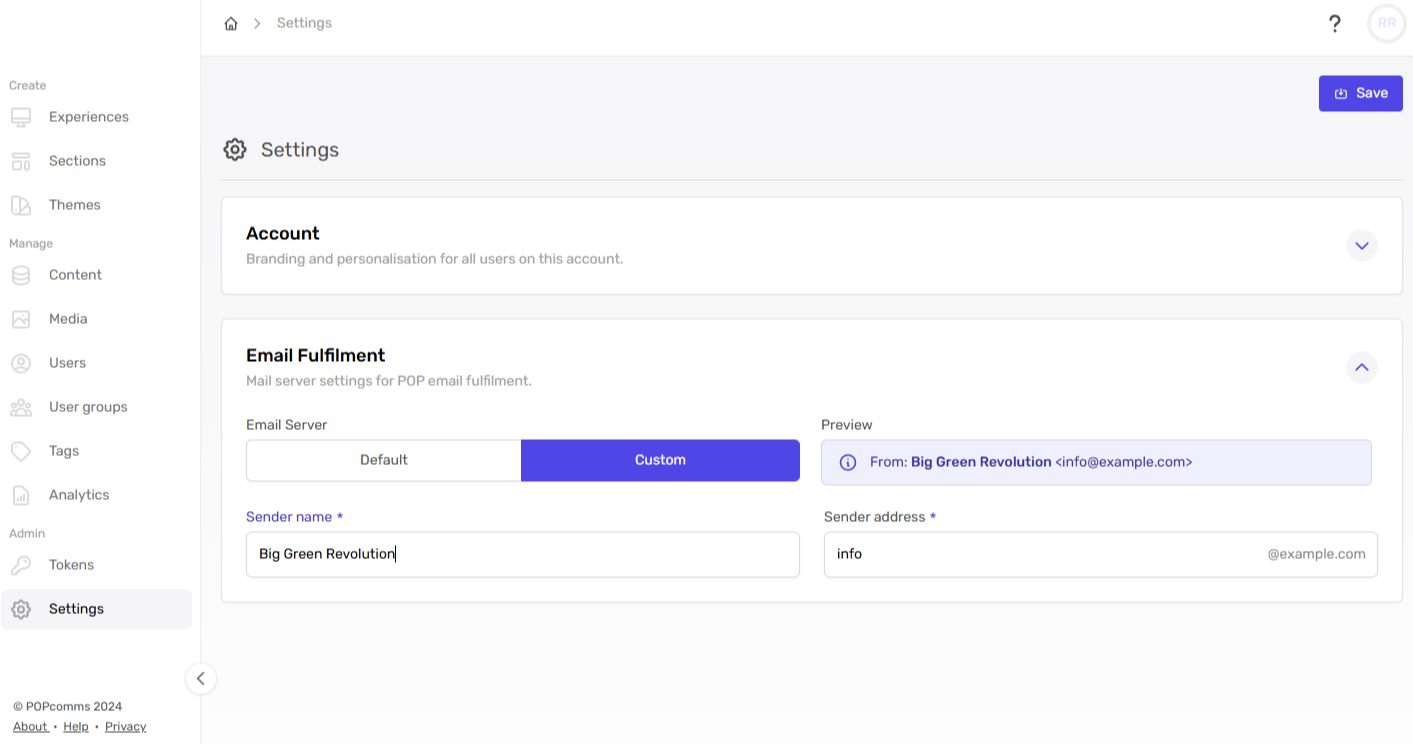The width and height of the screenshot is (1413, 744).
Task: Open the About link in the footer
Action: click(30, 727)
